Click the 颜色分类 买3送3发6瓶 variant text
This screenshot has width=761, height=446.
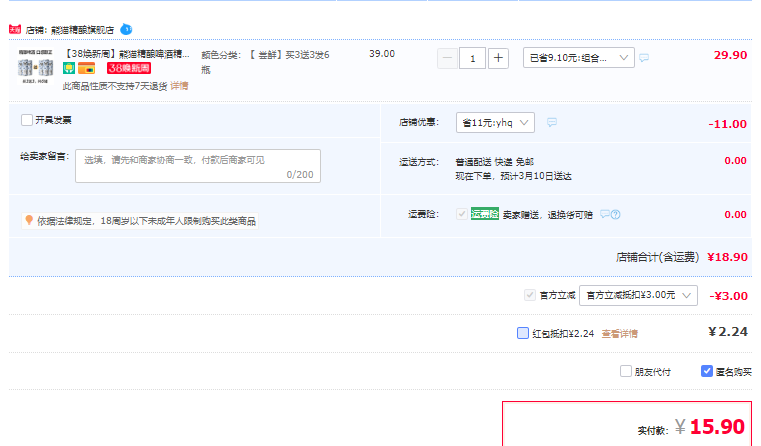tap(265, 62)
